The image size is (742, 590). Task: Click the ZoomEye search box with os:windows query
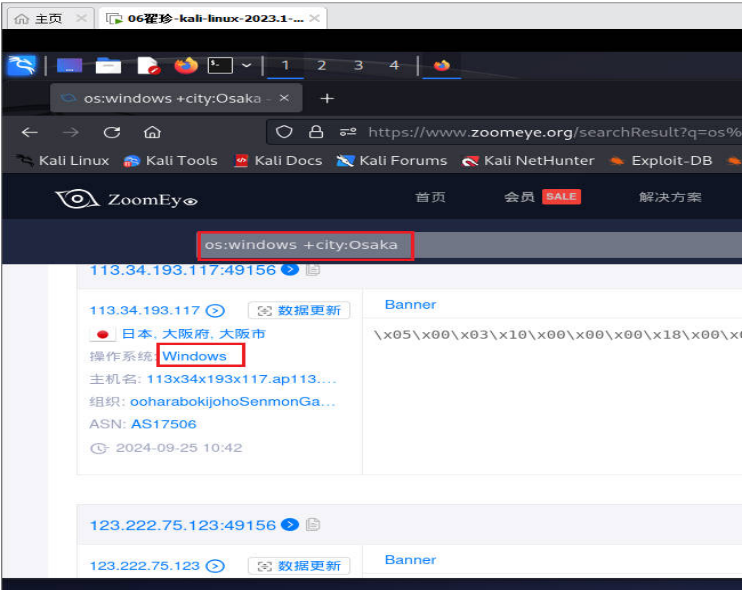point(469,245)
